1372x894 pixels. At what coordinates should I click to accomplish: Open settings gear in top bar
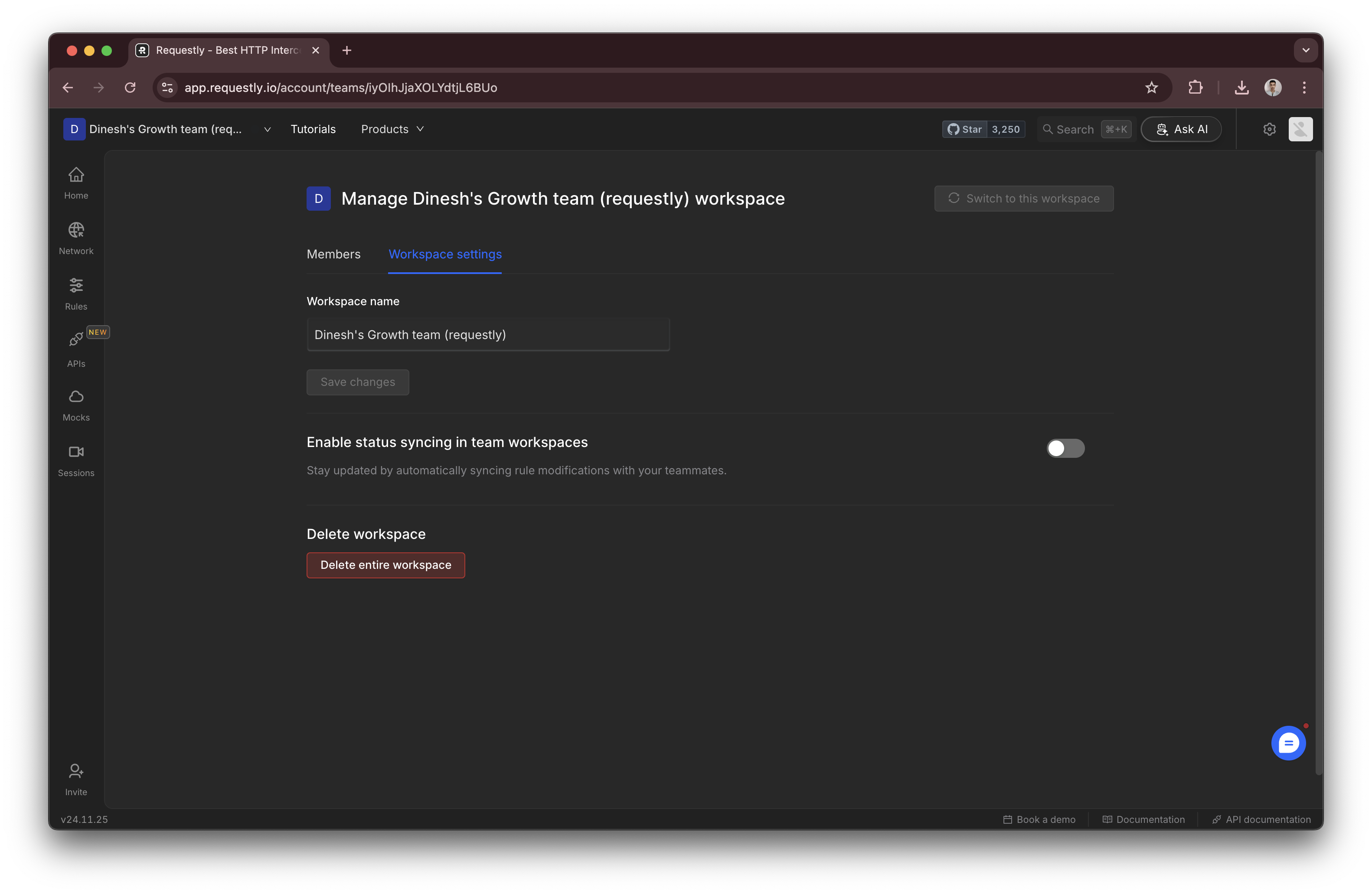click(x=1269, y=129)
